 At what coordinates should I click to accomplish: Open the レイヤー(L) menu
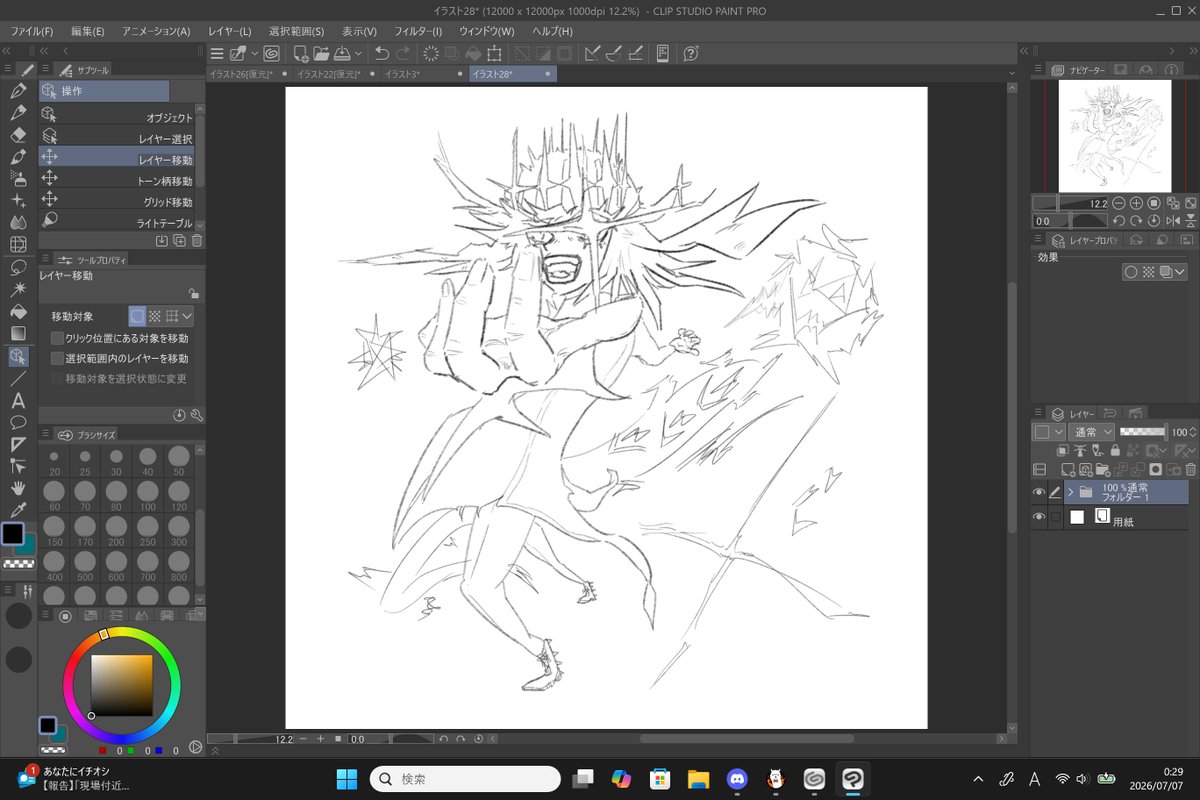pos(230,31)
